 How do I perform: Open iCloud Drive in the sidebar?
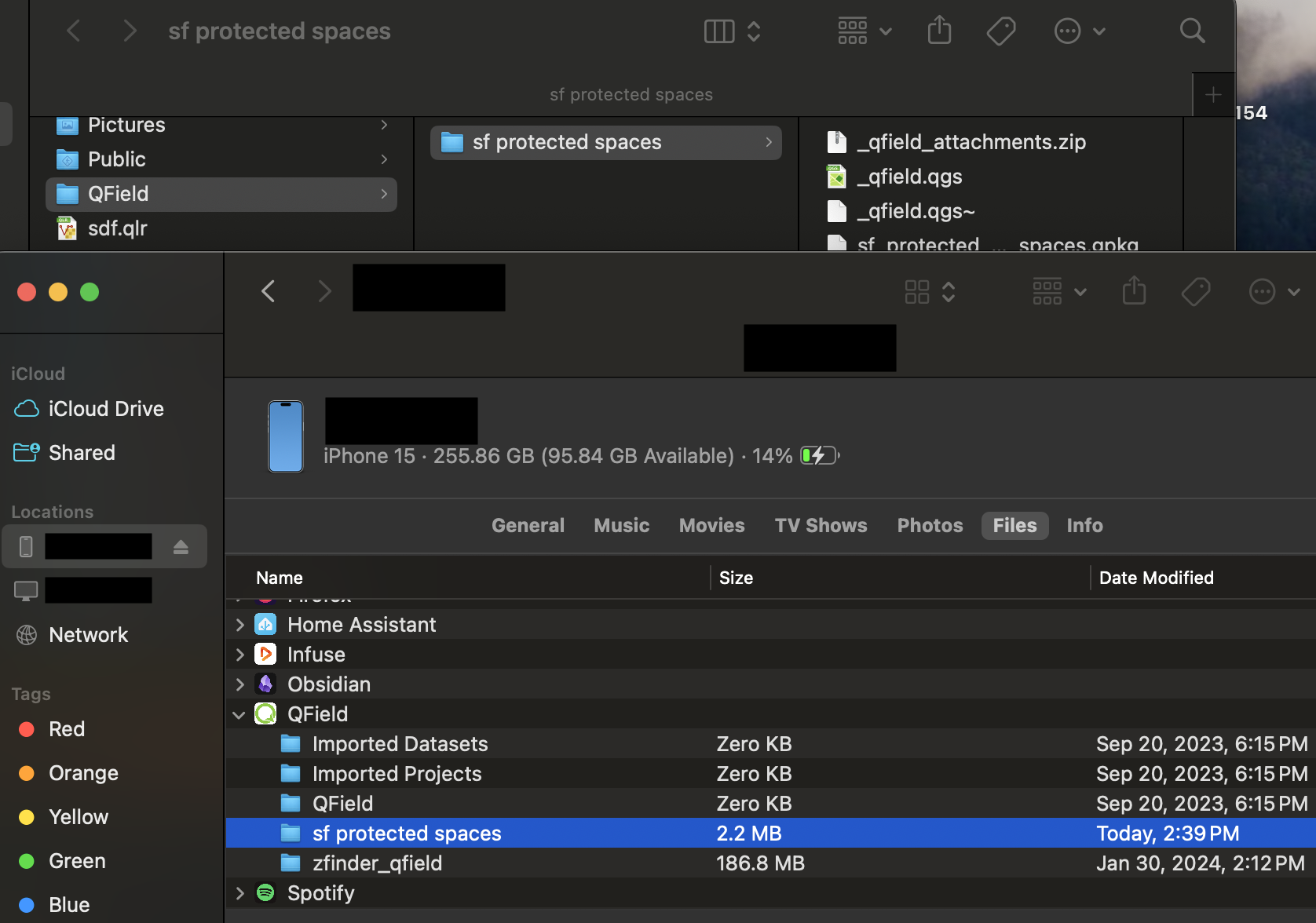pos(105,409)
